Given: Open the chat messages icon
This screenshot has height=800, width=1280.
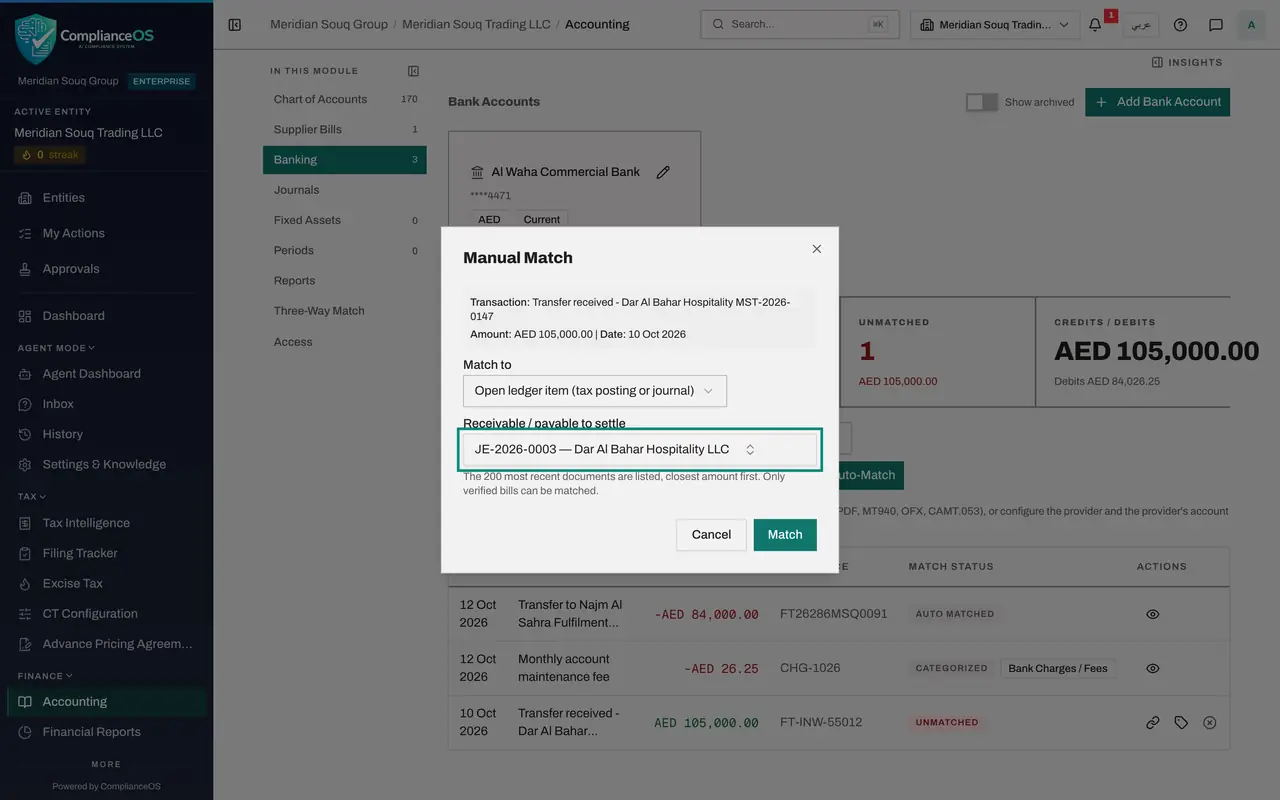Looking at the screenshot, I should coord(1216,25).
